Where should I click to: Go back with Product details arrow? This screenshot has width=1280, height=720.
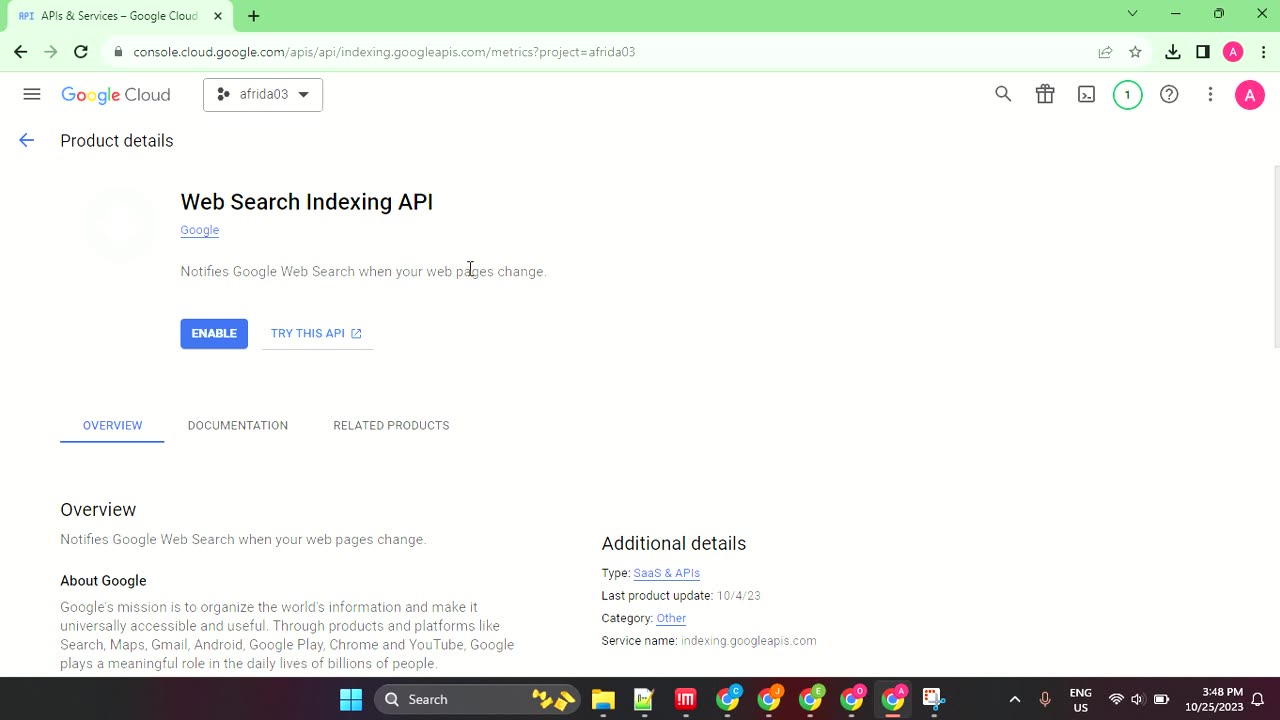pos(27,141)
